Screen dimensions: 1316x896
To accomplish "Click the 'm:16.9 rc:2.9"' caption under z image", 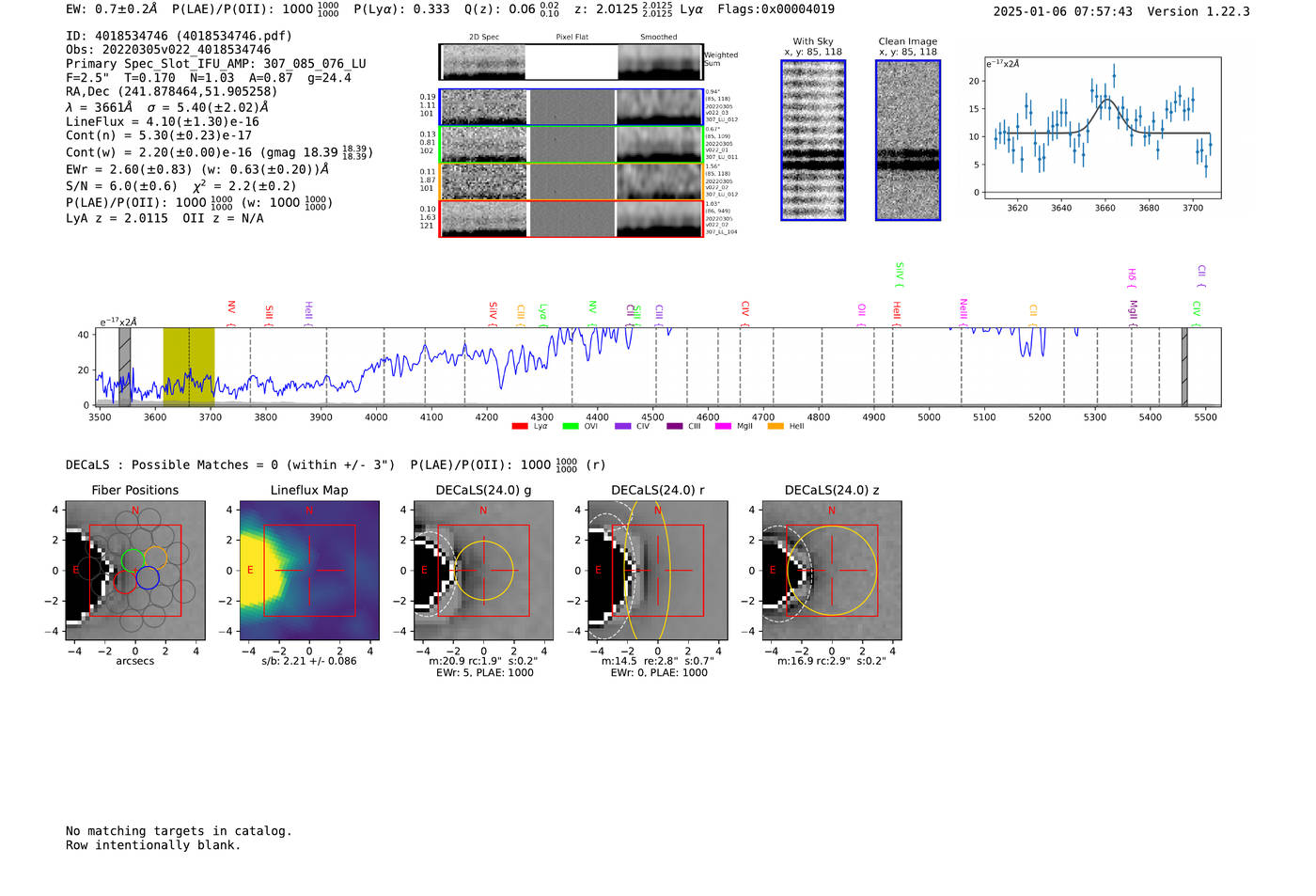I will coord(832,661).
